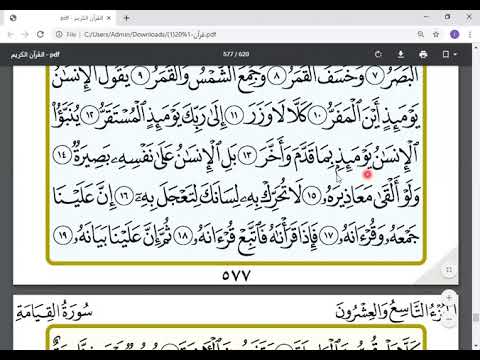
Task: Go back to the previous page
Action: (10, 34)
